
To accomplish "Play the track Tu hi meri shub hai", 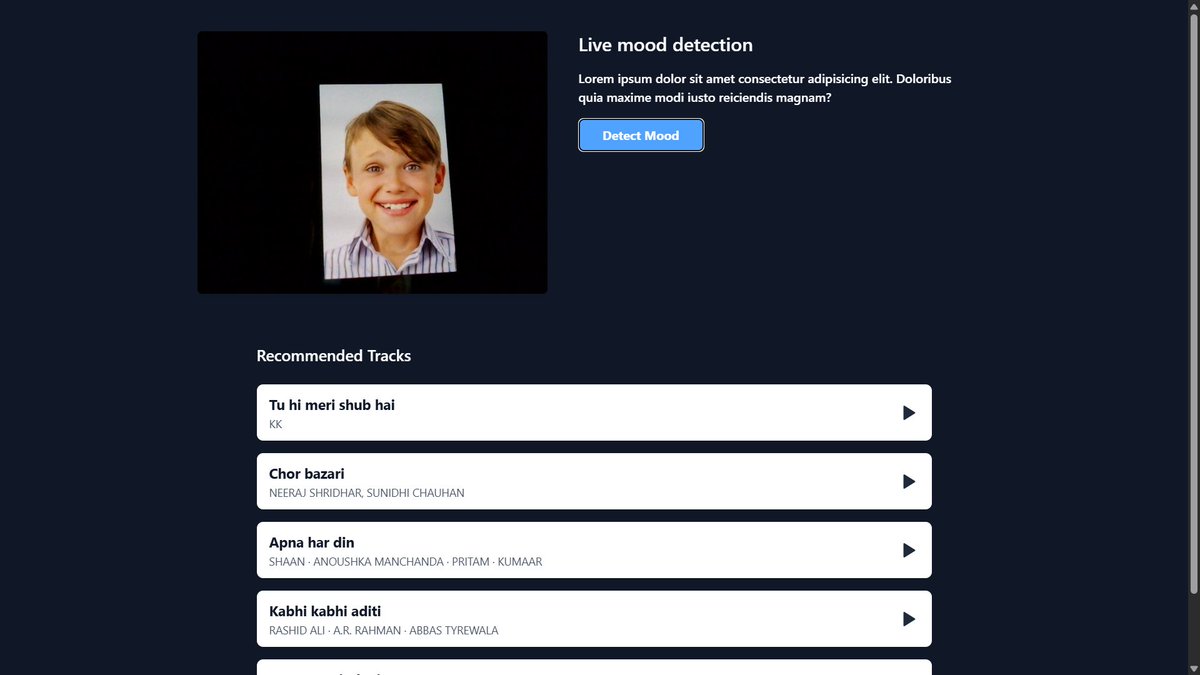I will pyautogui.click(x=909, y=413).
